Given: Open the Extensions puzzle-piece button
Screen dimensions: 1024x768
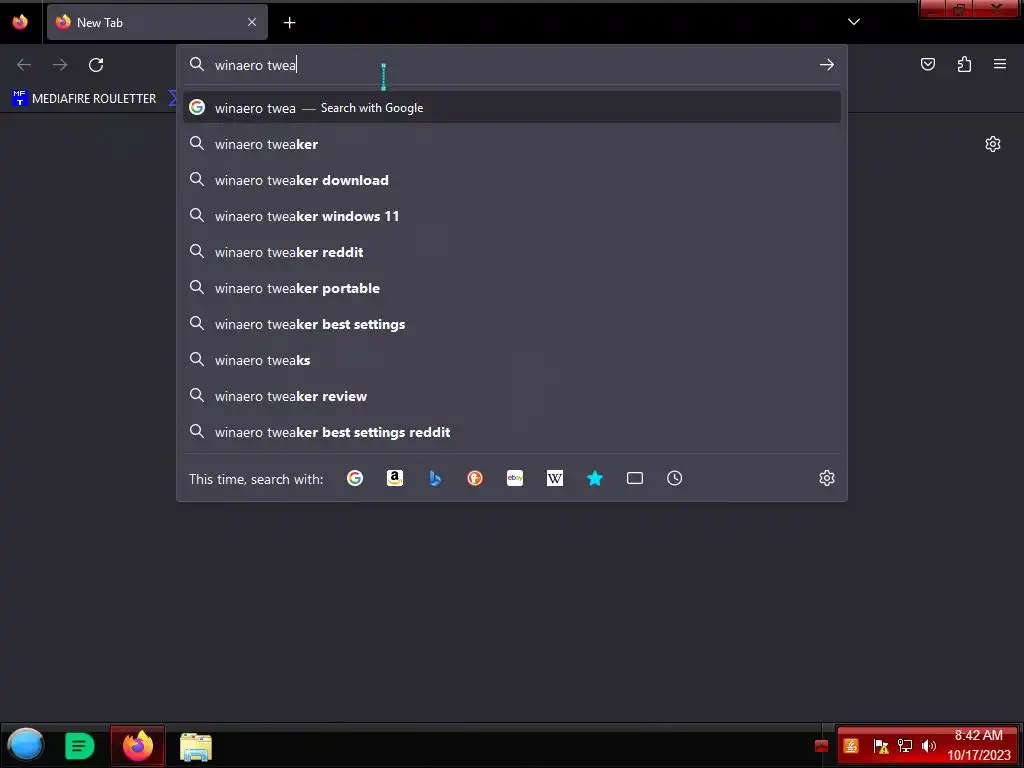Looking at the screenshot, I should click(964, 64).
